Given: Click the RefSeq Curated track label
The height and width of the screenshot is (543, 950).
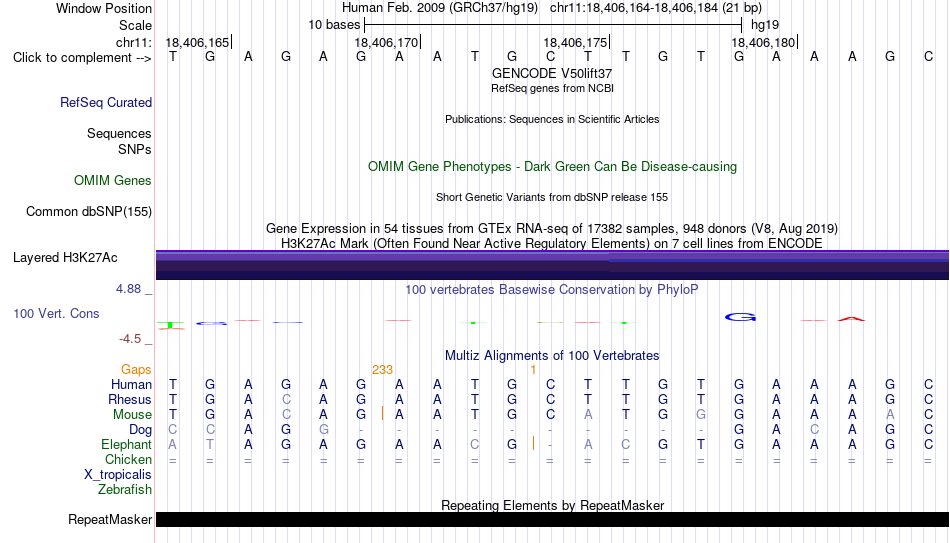Looking at the screenshot, I should click(x=106, y=102).
